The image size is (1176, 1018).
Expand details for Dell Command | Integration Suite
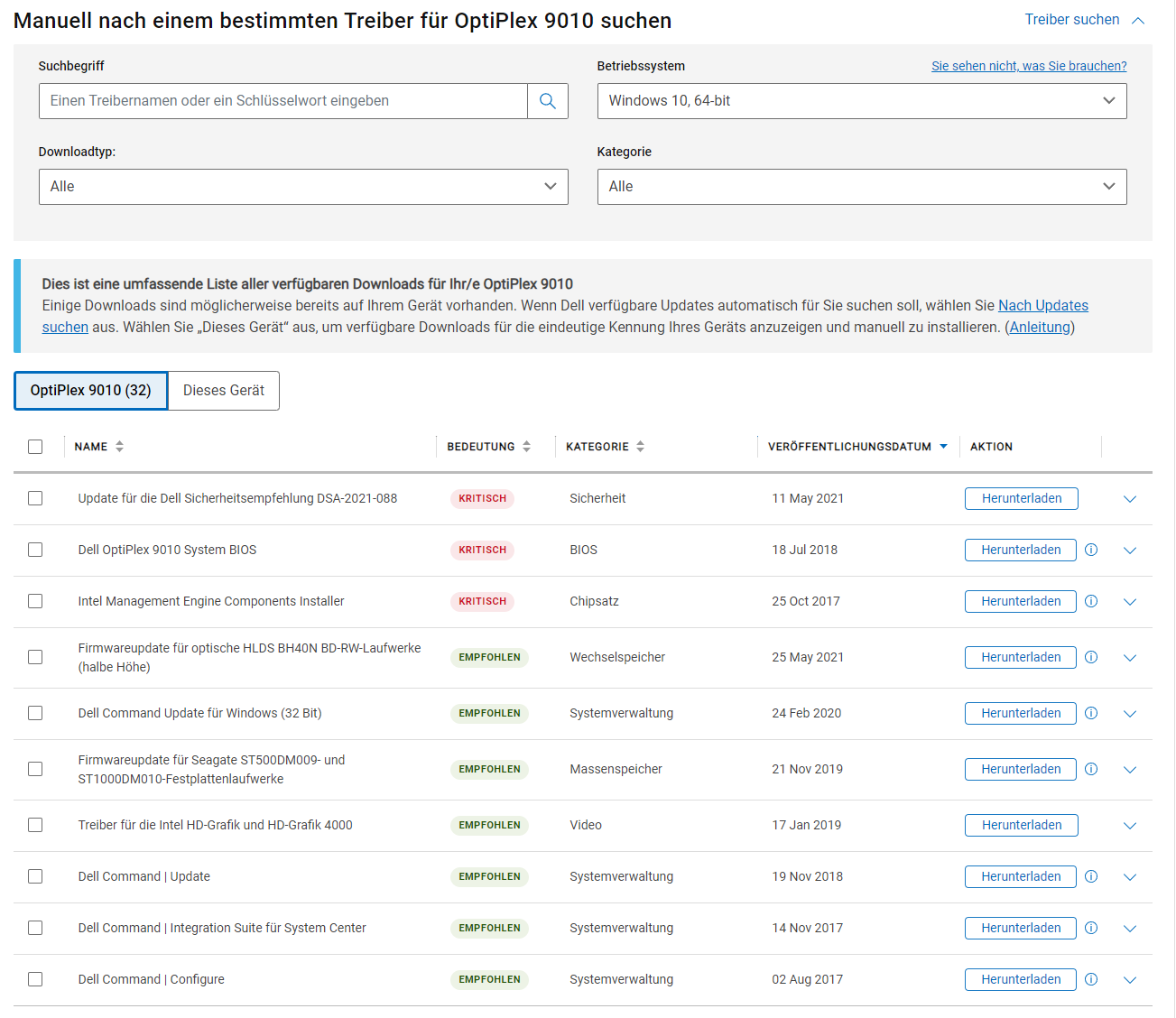(x=1130, y=929)
